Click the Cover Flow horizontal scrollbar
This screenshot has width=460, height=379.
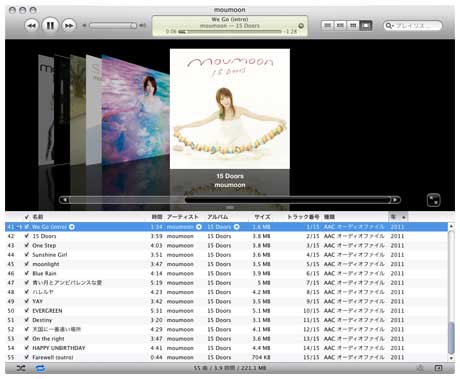[x=230, y=200]
